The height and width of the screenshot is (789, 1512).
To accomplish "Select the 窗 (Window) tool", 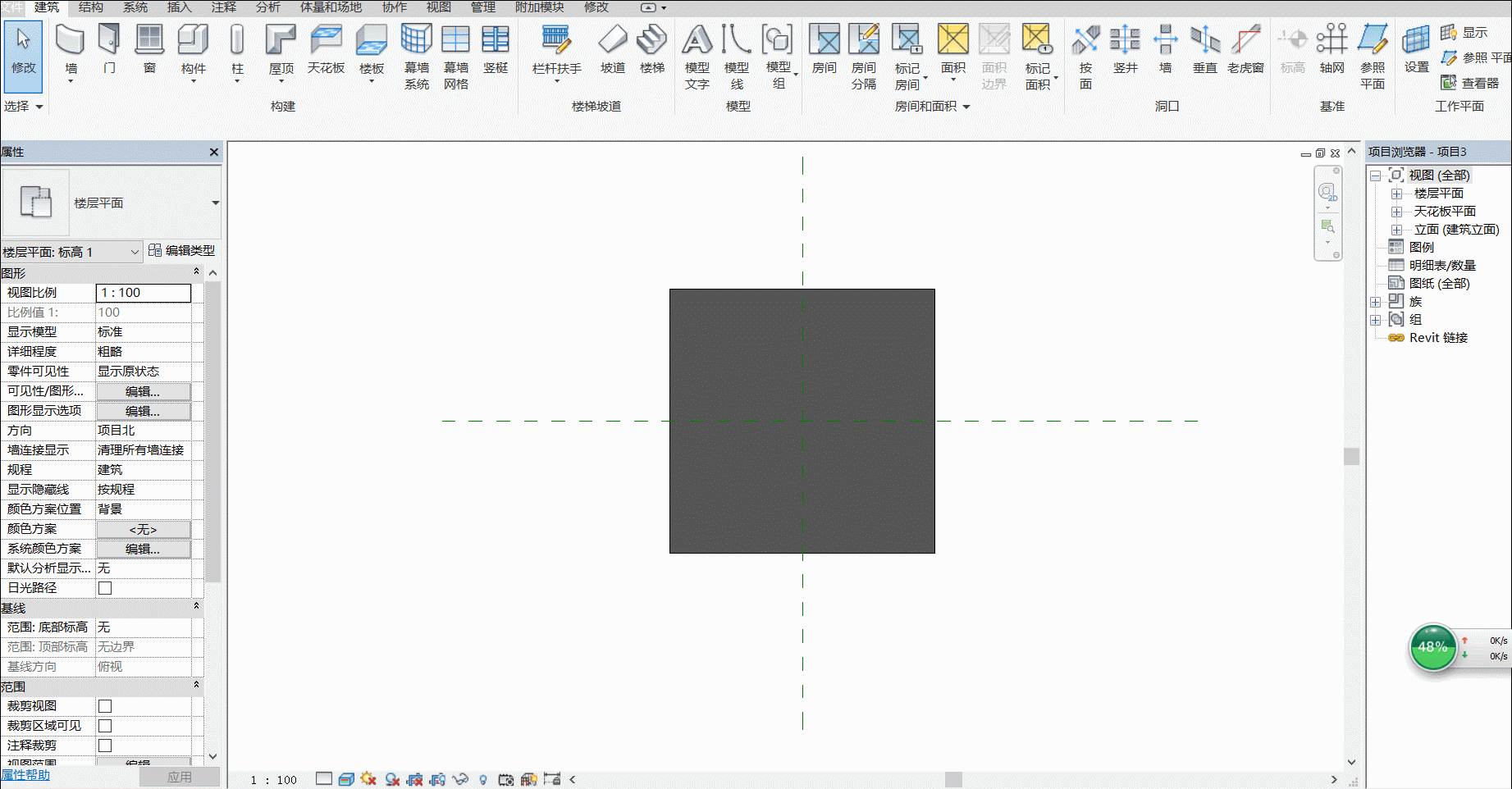I will click(x=149, y=49).
